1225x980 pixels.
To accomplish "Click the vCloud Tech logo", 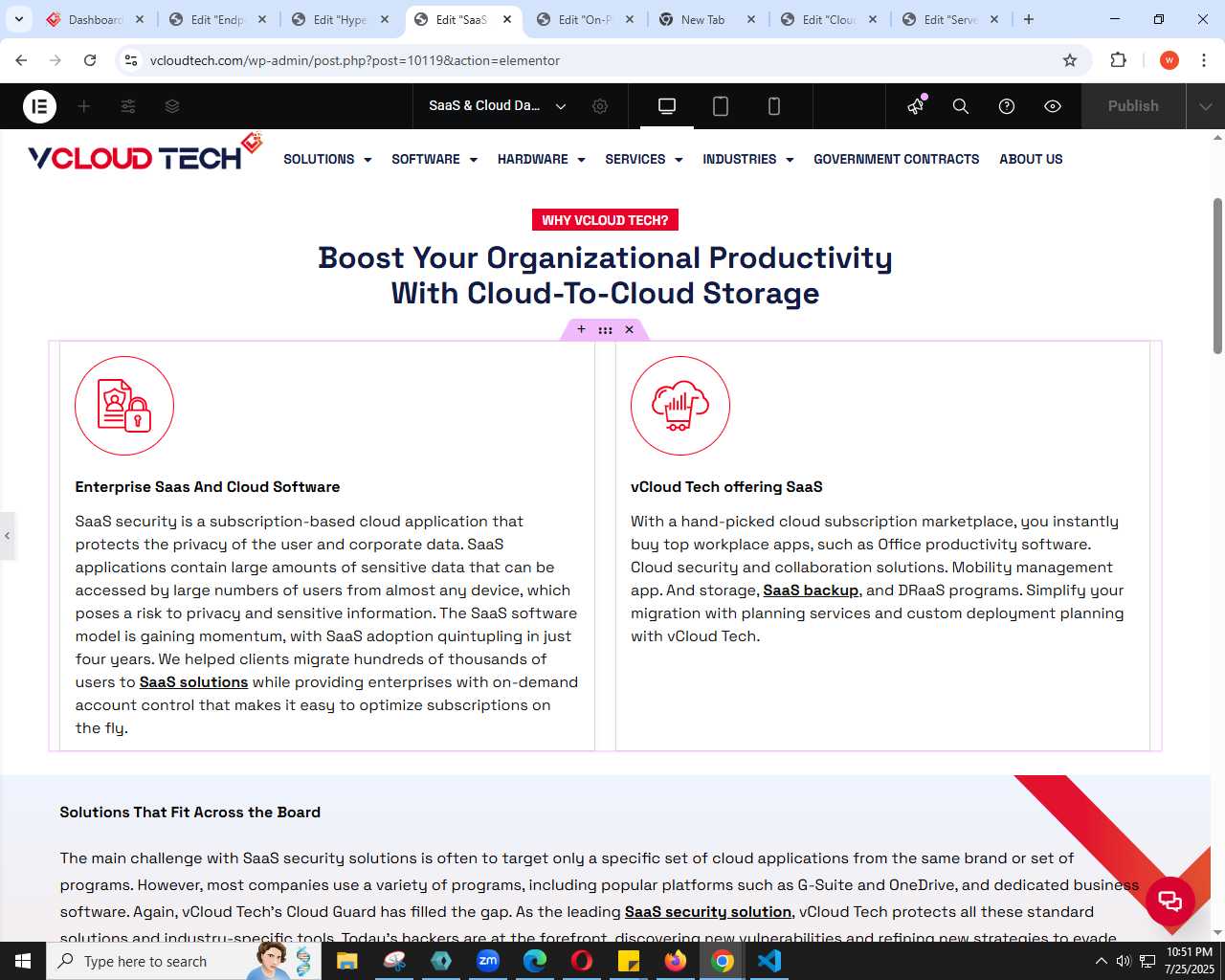I will tap(145, 153).
